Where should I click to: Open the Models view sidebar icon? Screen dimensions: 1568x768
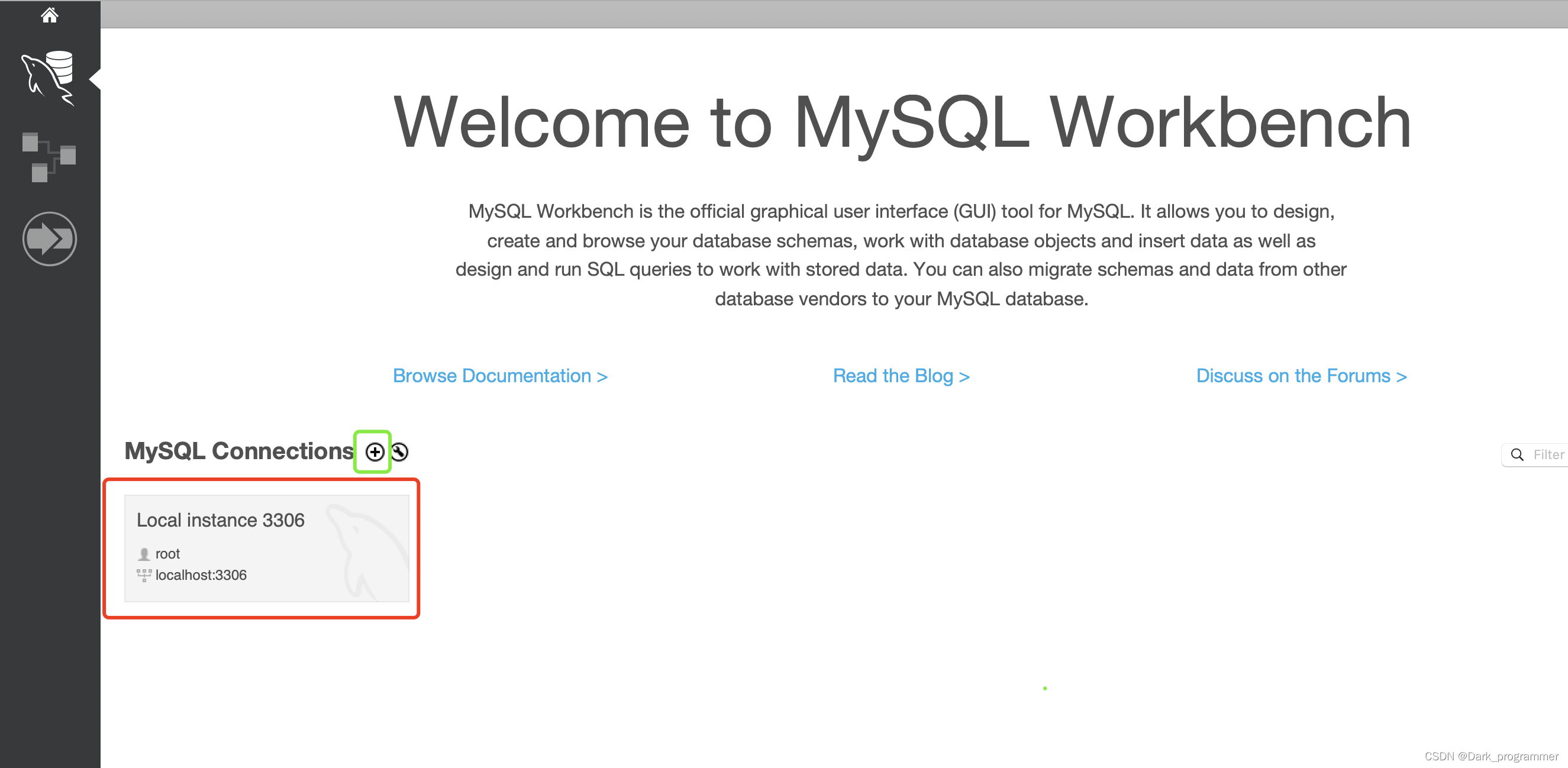click(49, 157)
